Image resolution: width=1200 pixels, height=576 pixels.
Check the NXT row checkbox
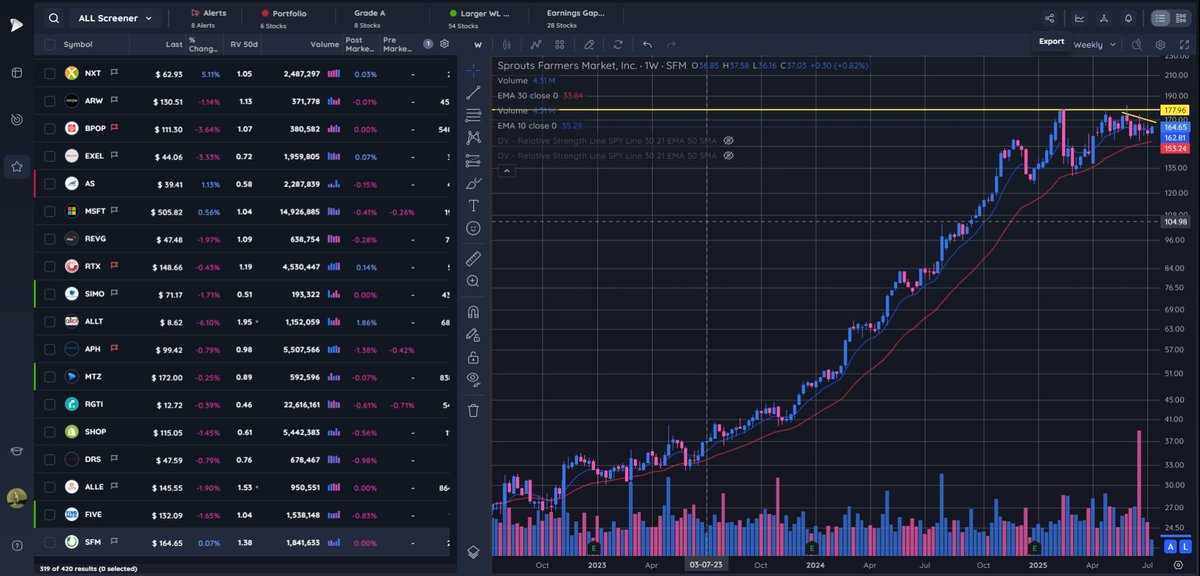pos(49,73)
